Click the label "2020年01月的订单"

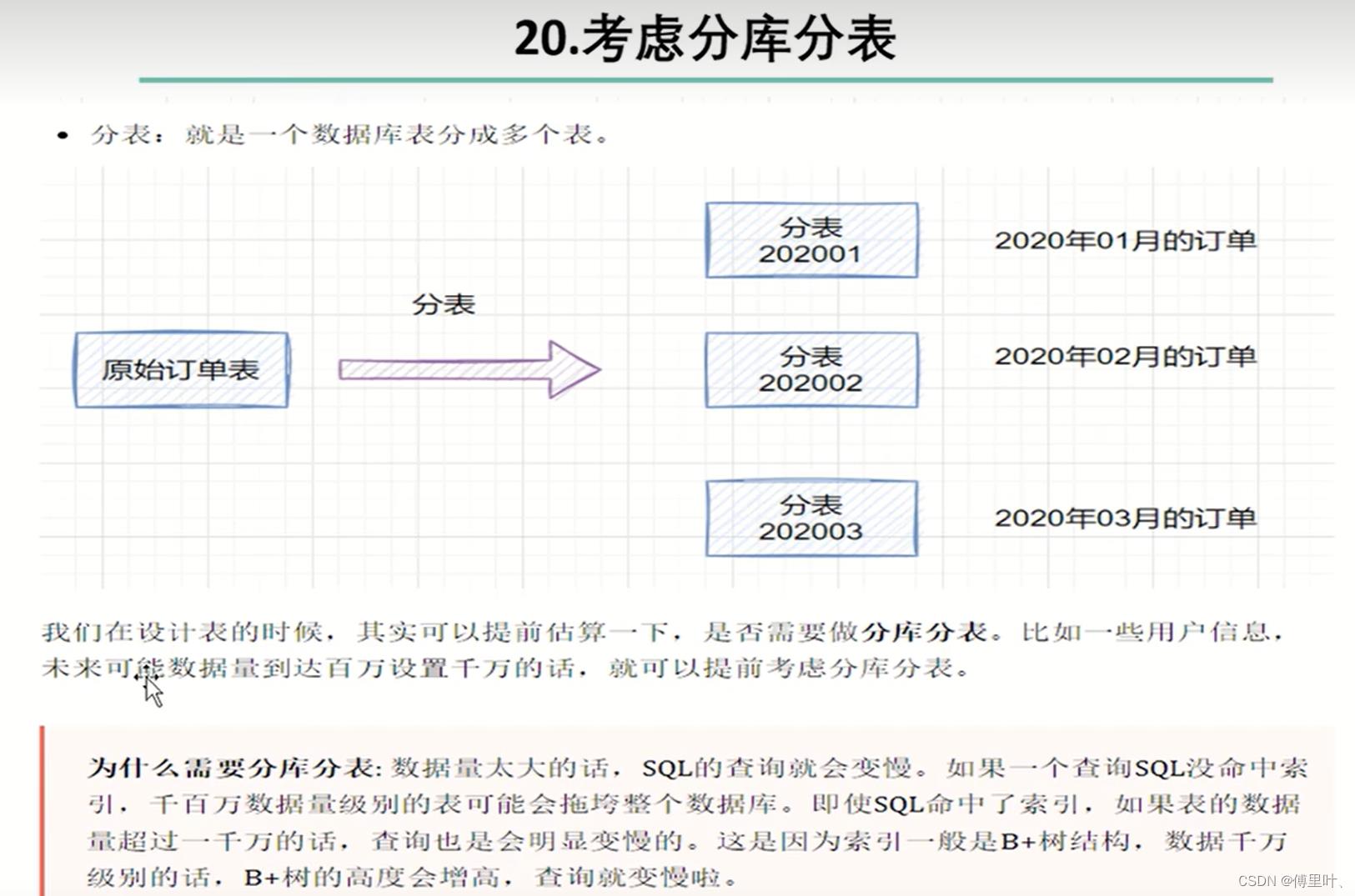tap(1125, 241)
